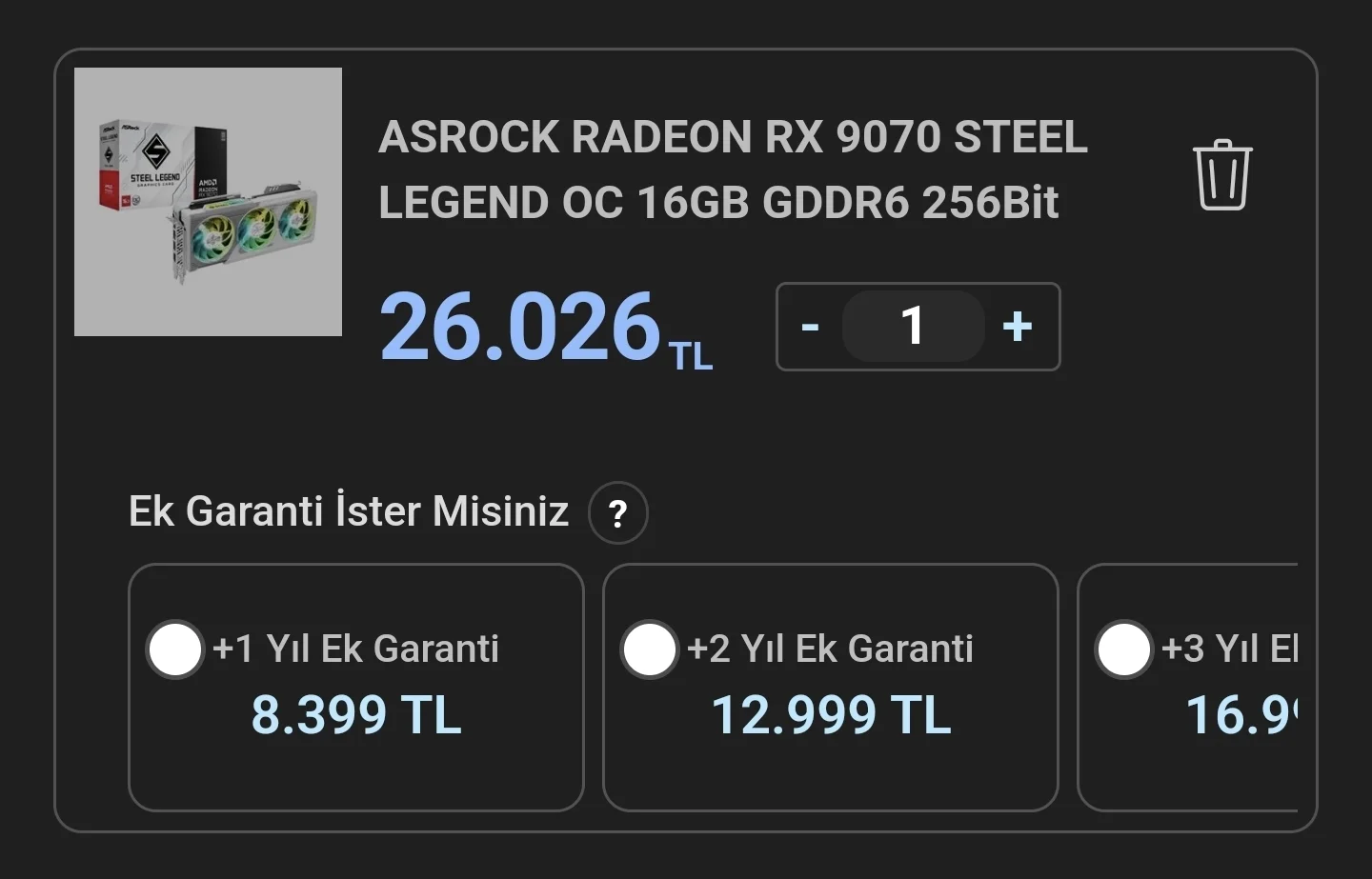Click the quantity field showing 1
This screenshot has width=1372, height=879.
pos(913,327)
